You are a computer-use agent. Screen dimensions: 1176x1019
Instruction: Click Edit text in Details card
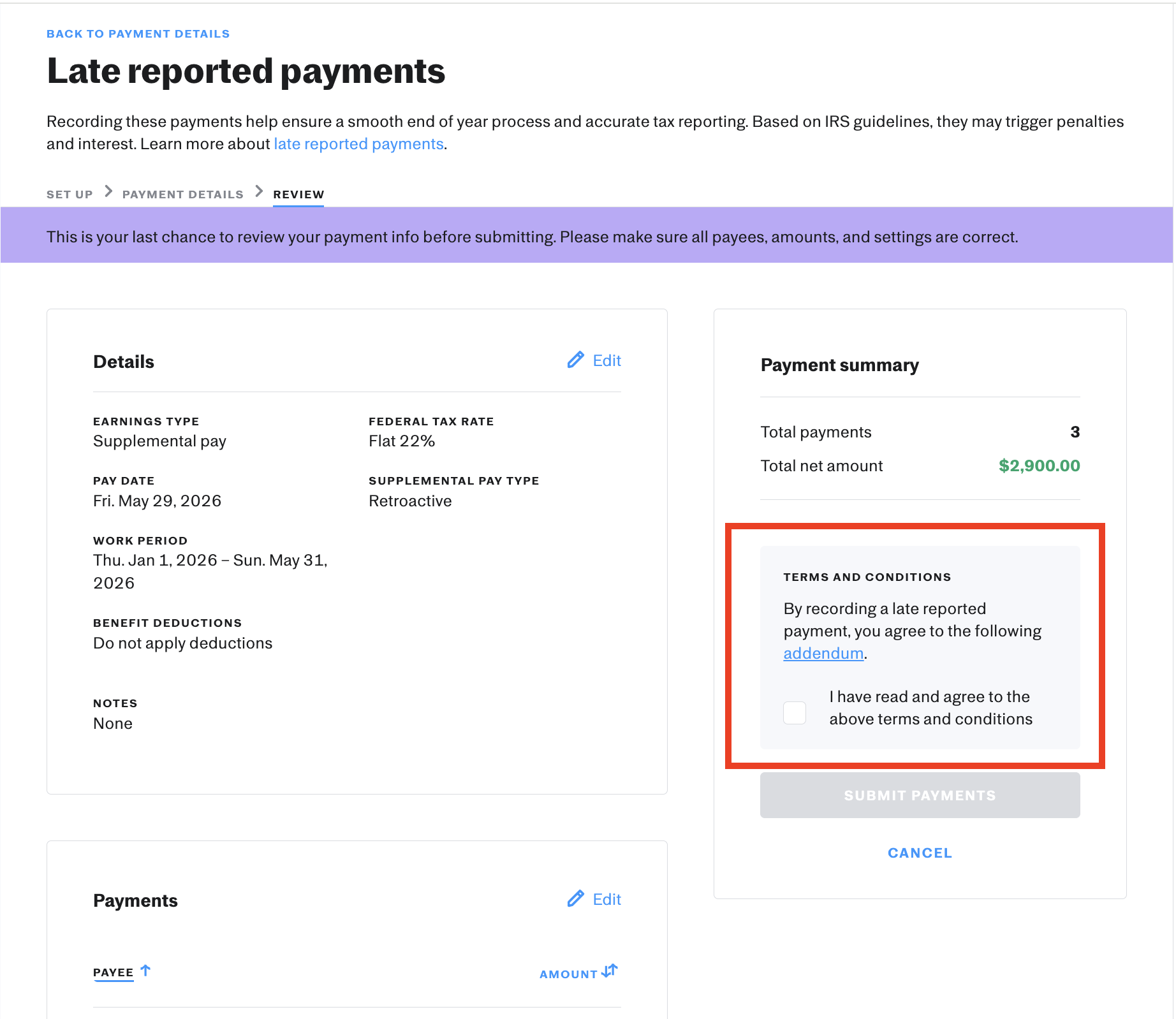click(606, 361)
